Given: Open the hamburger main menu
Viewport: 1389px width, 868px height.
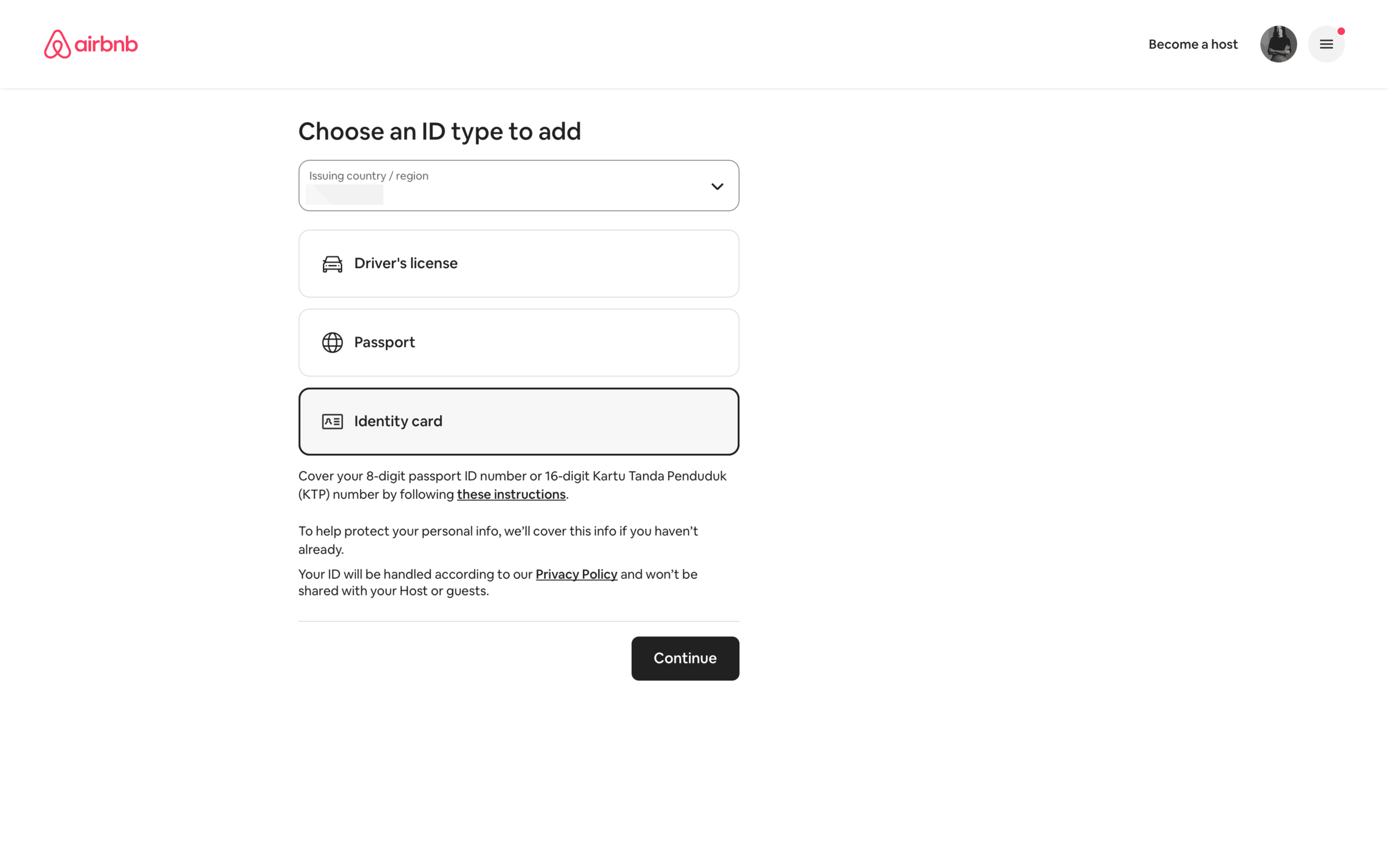Looking at the screenshot, I should (1325, 44).
